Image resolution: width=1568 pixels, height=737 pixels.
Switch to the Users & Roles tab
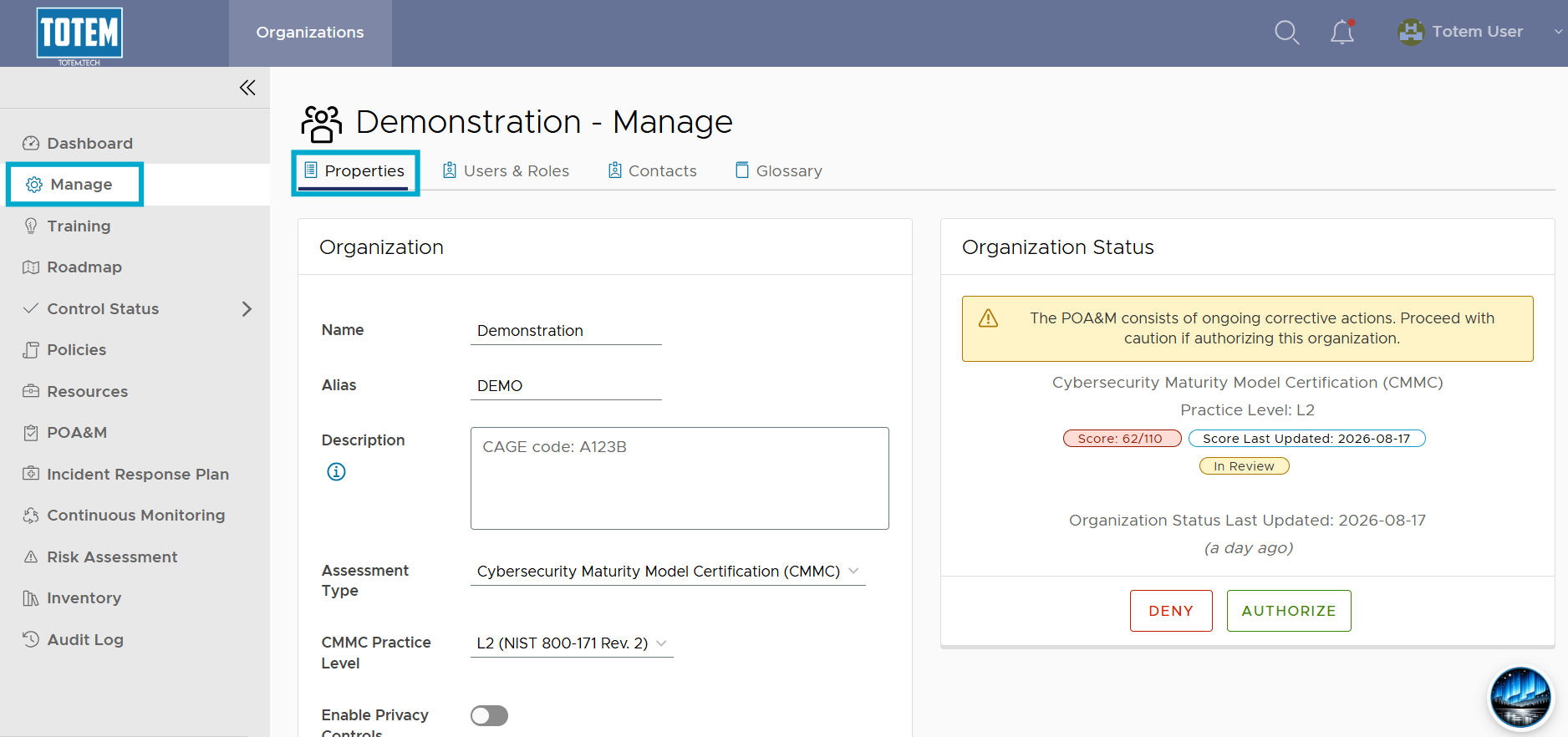(x=506, y=171)
